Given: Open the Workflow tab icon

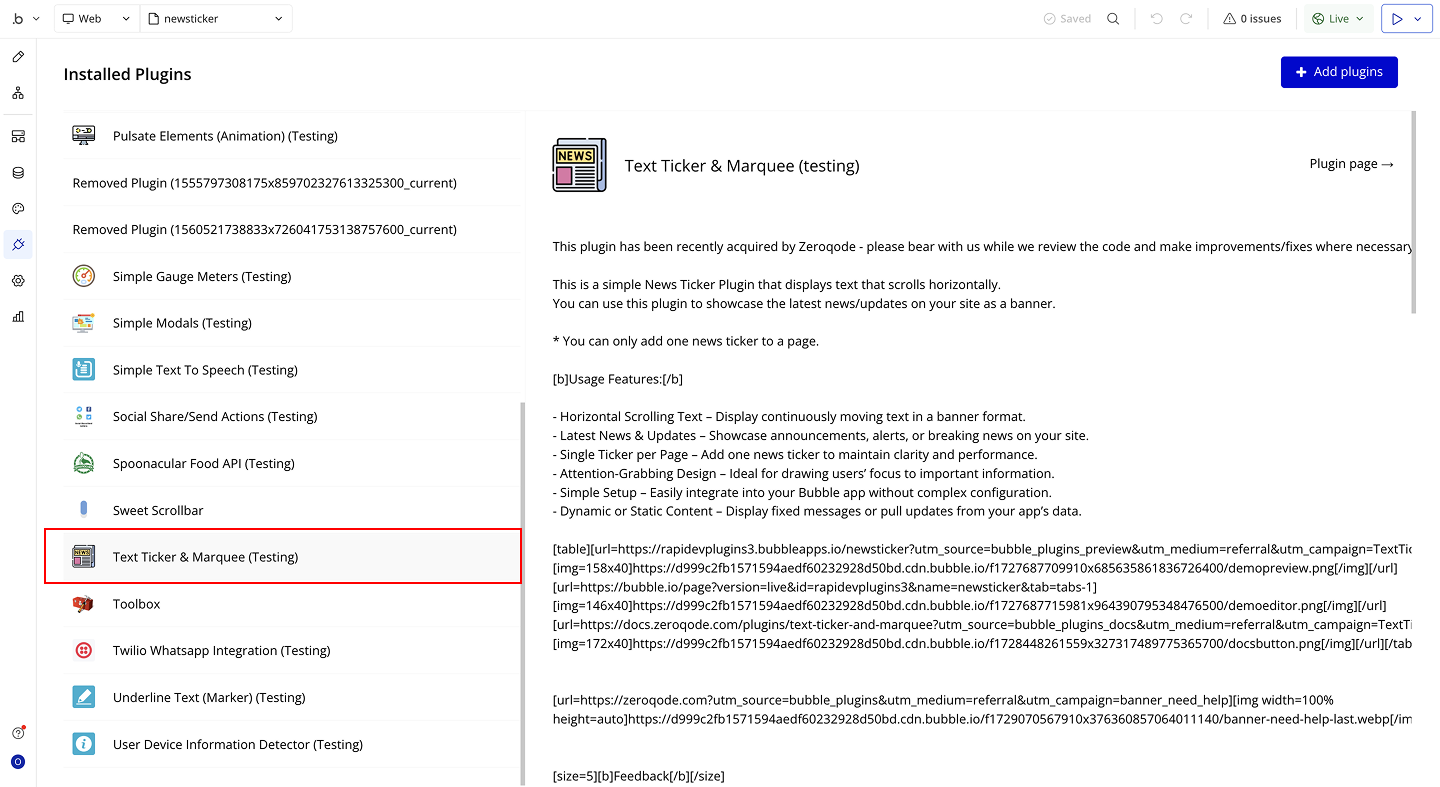Looking at the screenshot, I should [18, 93].
